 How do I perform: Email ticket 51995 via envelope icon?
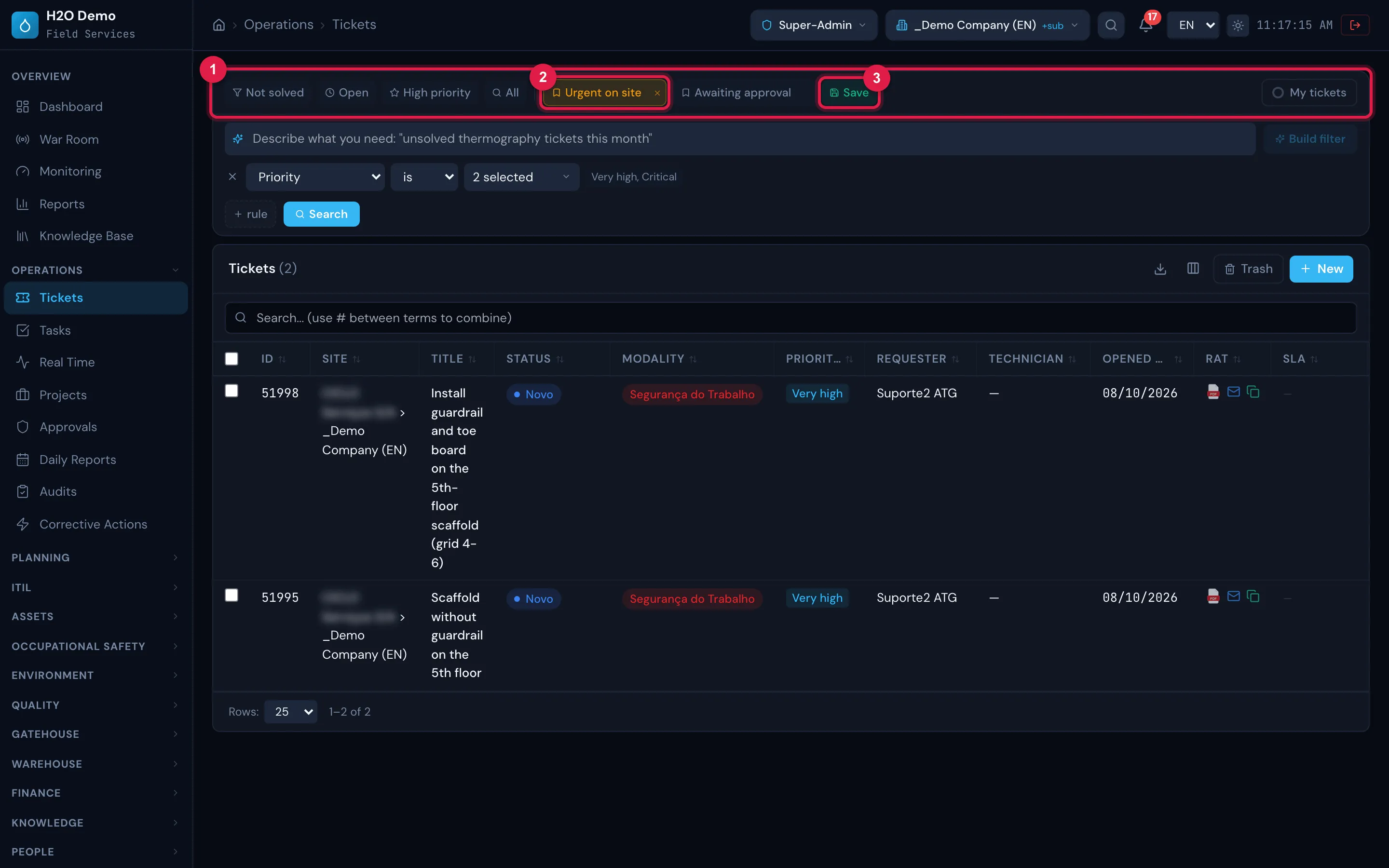click(1233, 597)
